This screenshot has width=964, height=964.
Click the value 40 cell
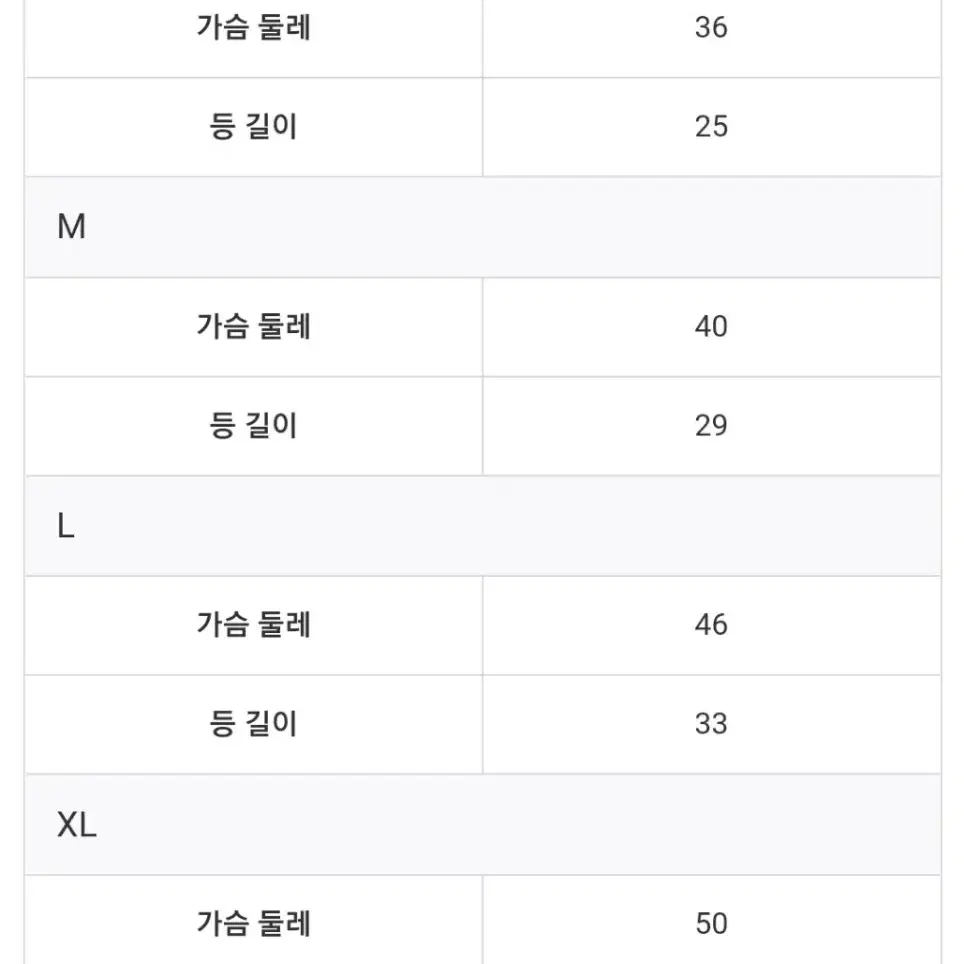712,326
